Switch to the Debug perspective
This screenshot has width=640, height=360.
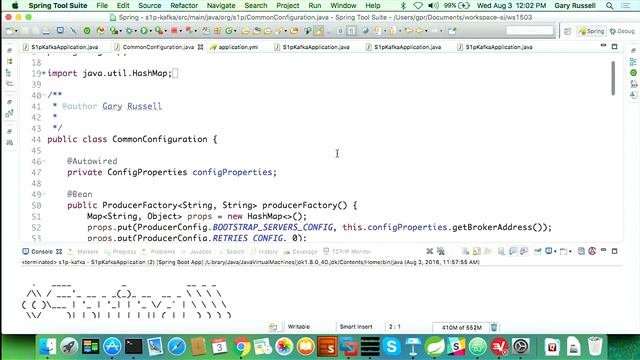[622, 31]
